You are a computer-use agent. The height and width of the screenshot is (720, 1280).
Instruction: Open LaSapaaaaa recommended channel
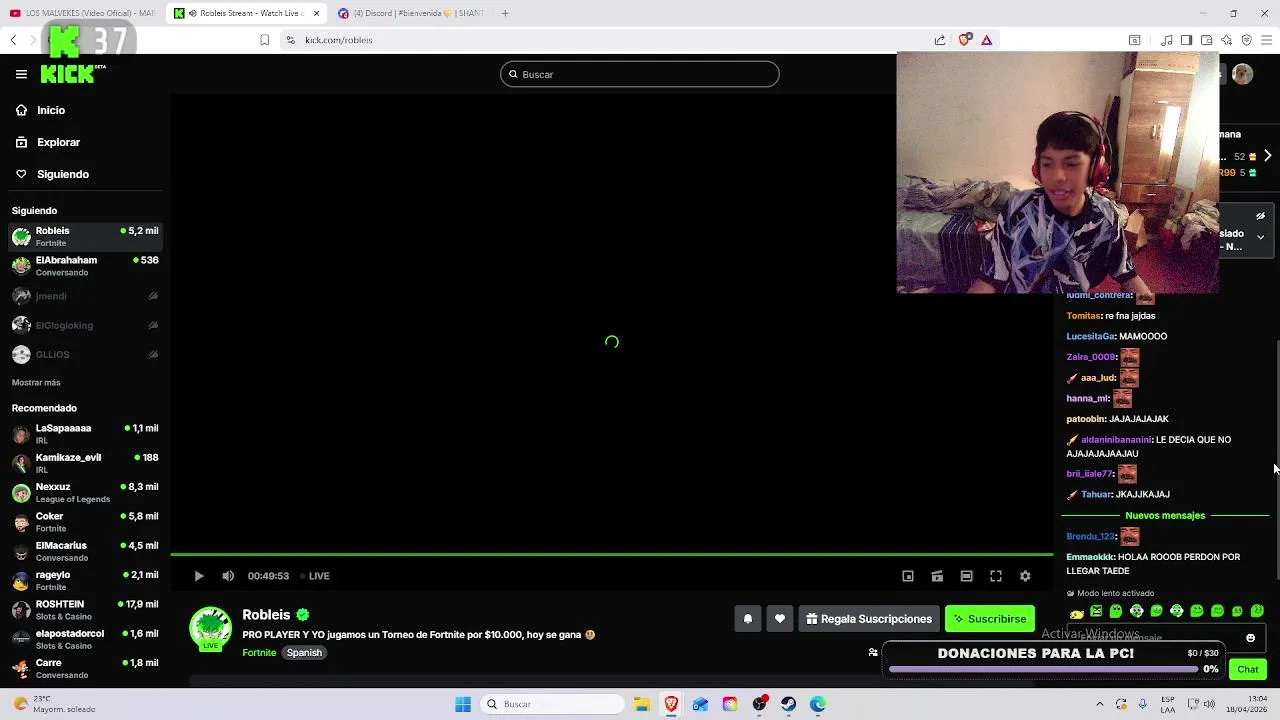(85, 434)
